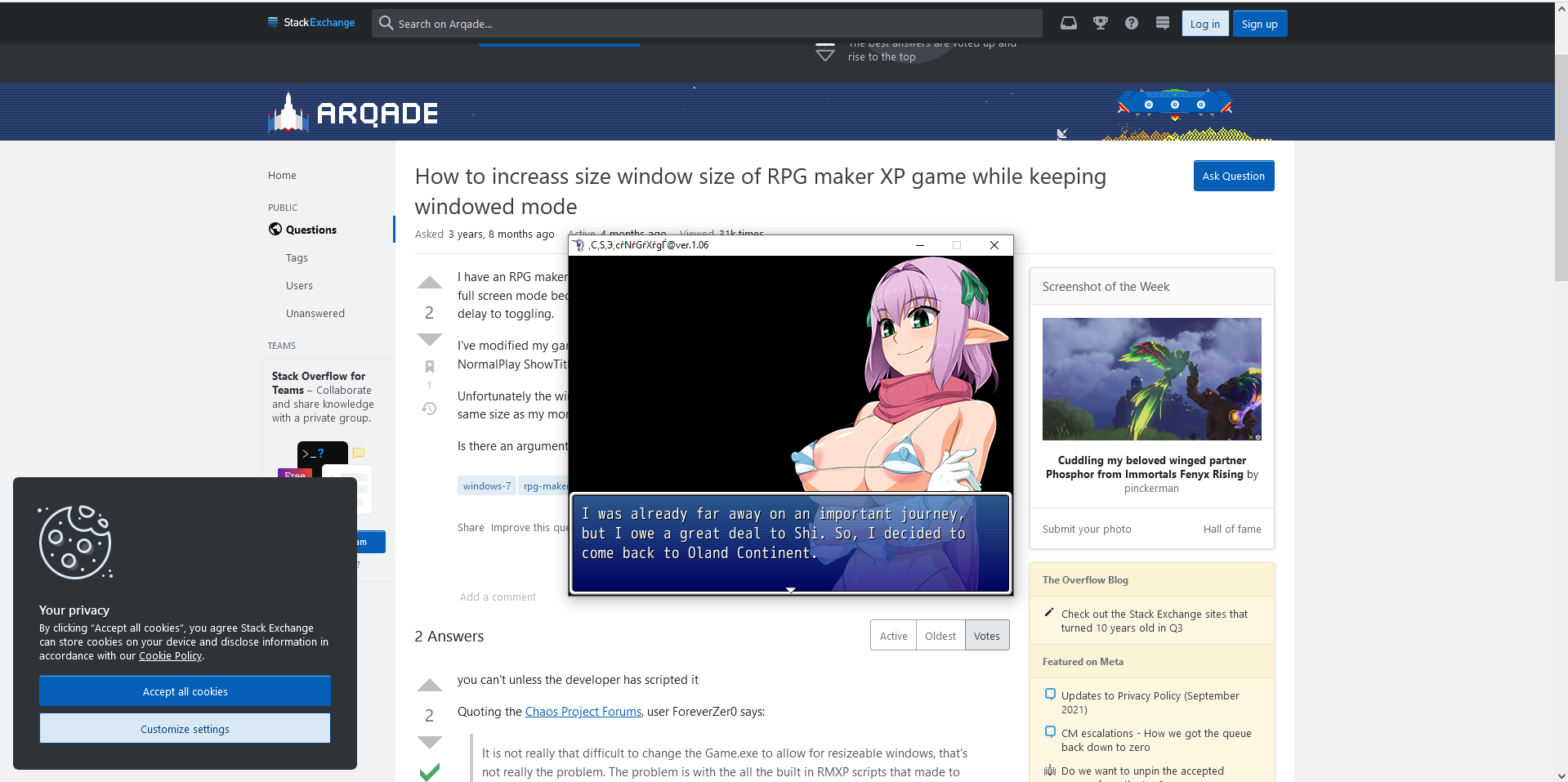Sort answers by Oldest
The height and width of the screenshot is (782, 1568).
tap(940, 636)
